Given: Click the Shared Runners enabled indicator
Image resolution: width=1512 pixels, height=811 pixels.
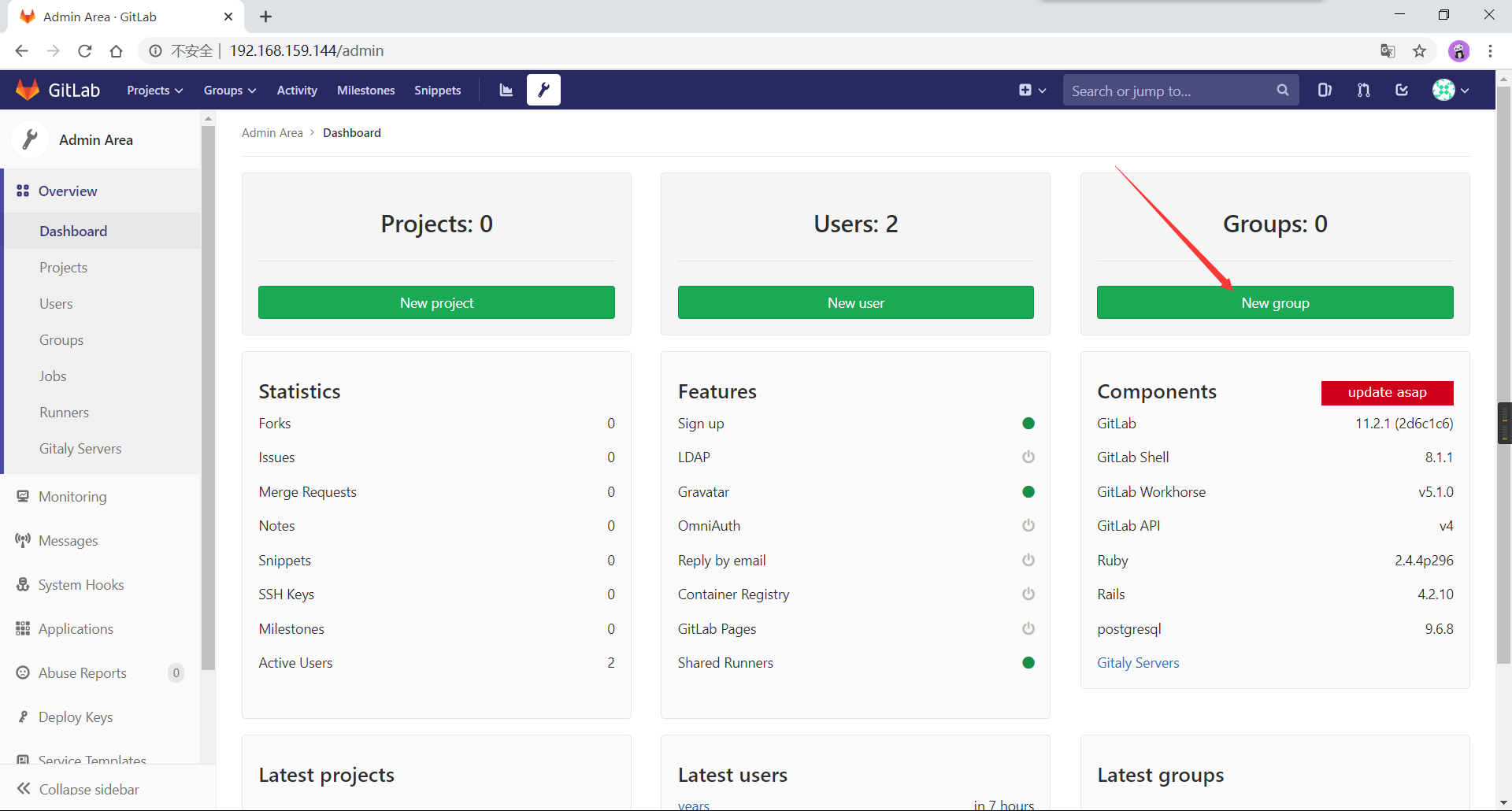Looking at the screenshot, I should click(1028, 662).
